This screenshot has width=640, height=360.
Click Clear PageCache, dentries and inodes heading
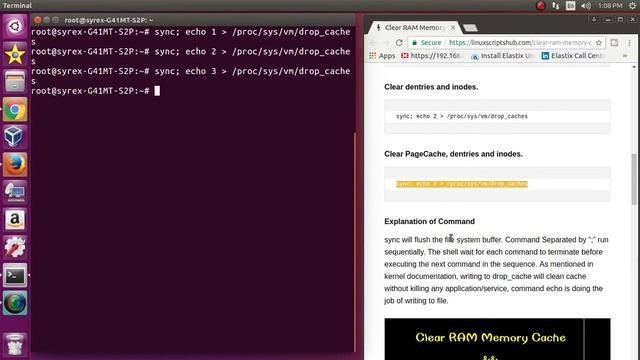coord(453,154)
